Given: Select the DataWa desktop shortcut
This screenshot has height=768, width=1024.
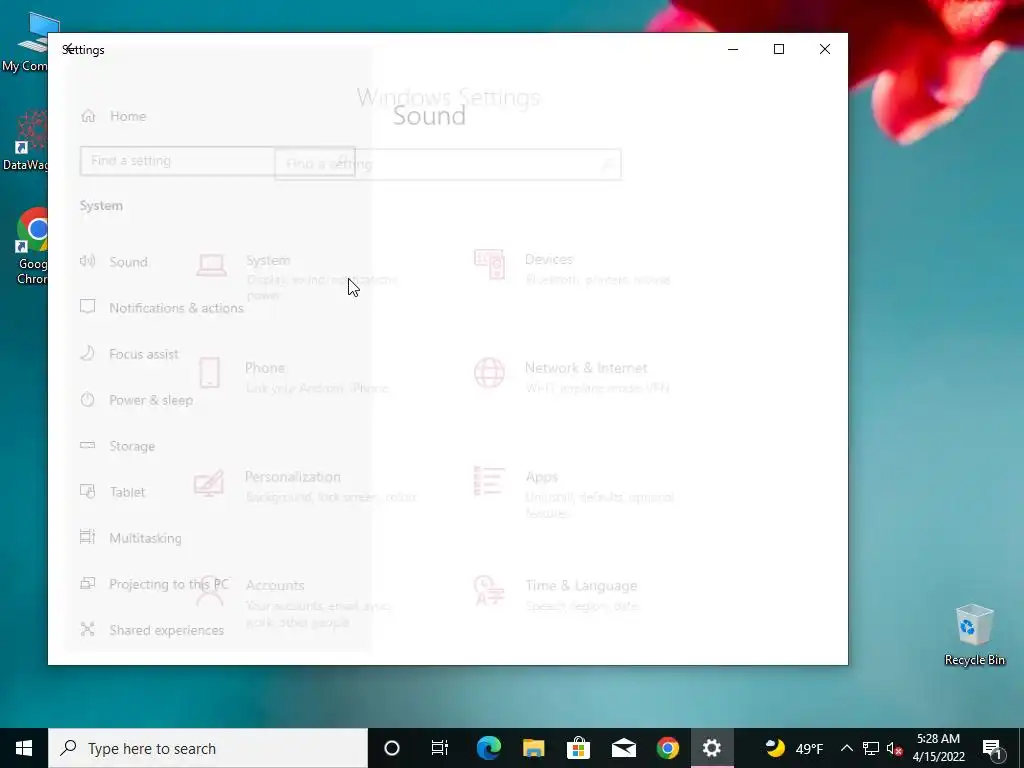Looking at the screenshot, I should [x=26, y=141].
